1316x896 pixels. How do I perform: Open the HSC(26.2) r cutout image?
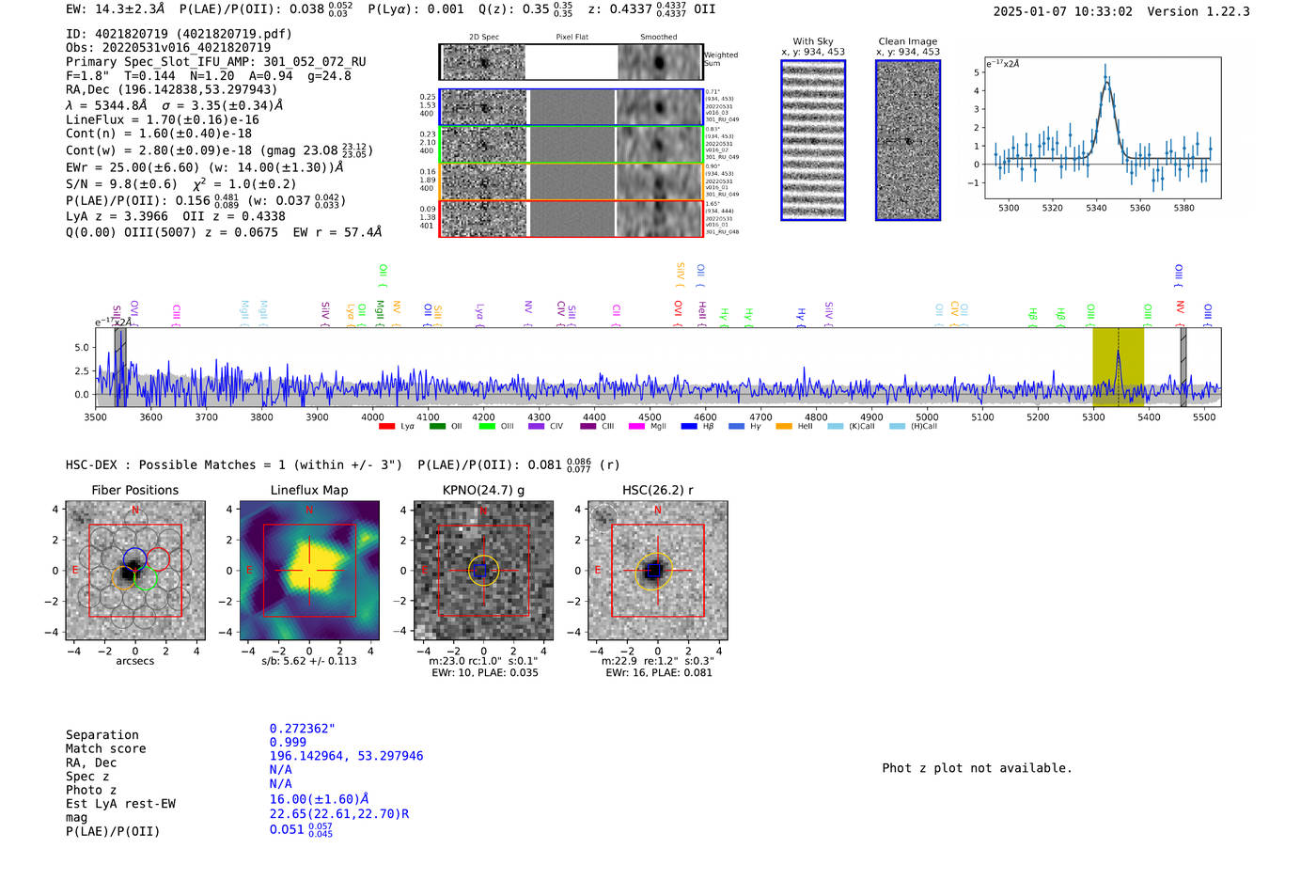pyautogui.click(x=657, y=571)
